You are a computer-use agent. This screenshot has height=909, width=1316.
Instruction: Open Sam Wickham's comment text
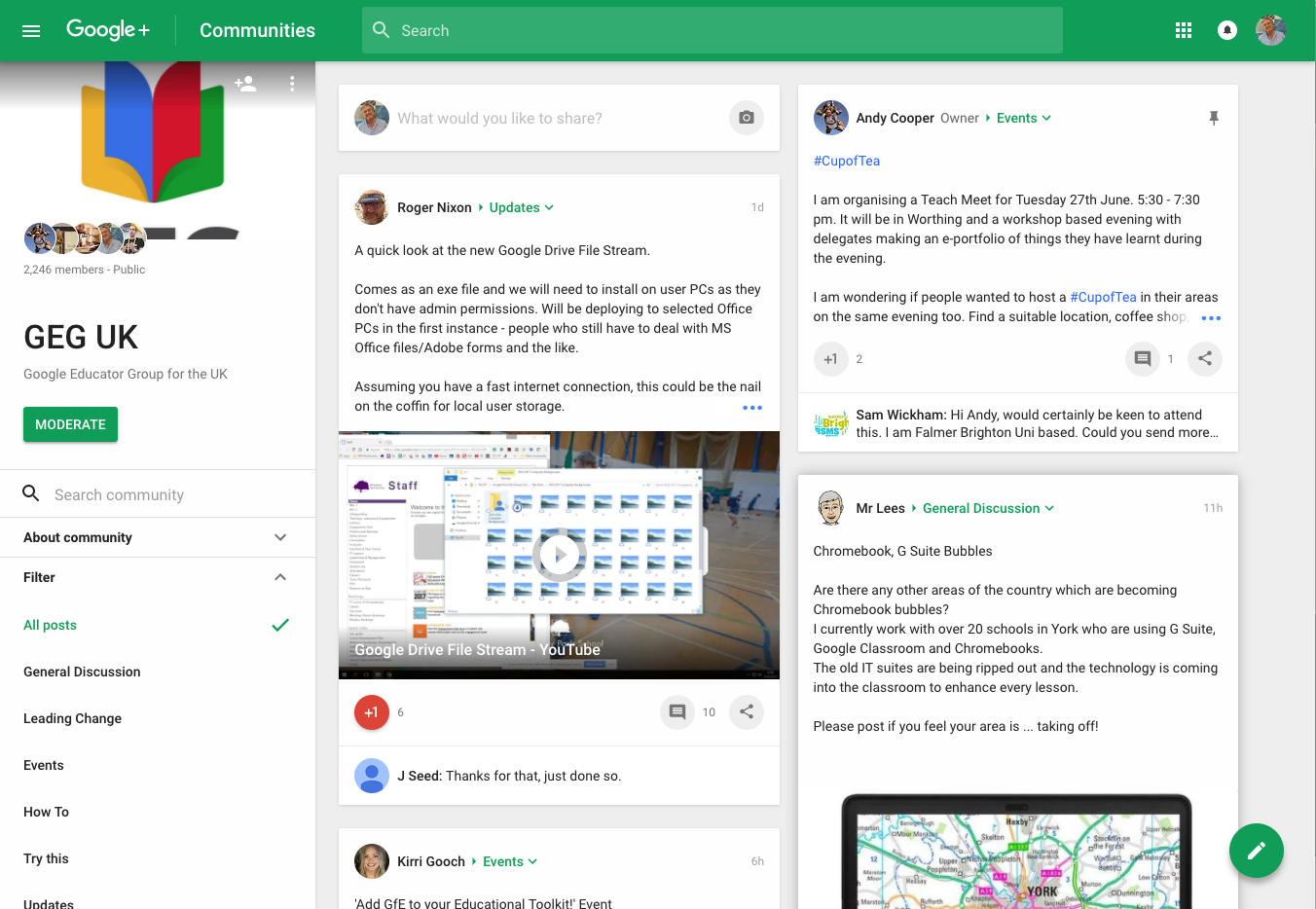pyautogui.click(x=1038, y=423)
